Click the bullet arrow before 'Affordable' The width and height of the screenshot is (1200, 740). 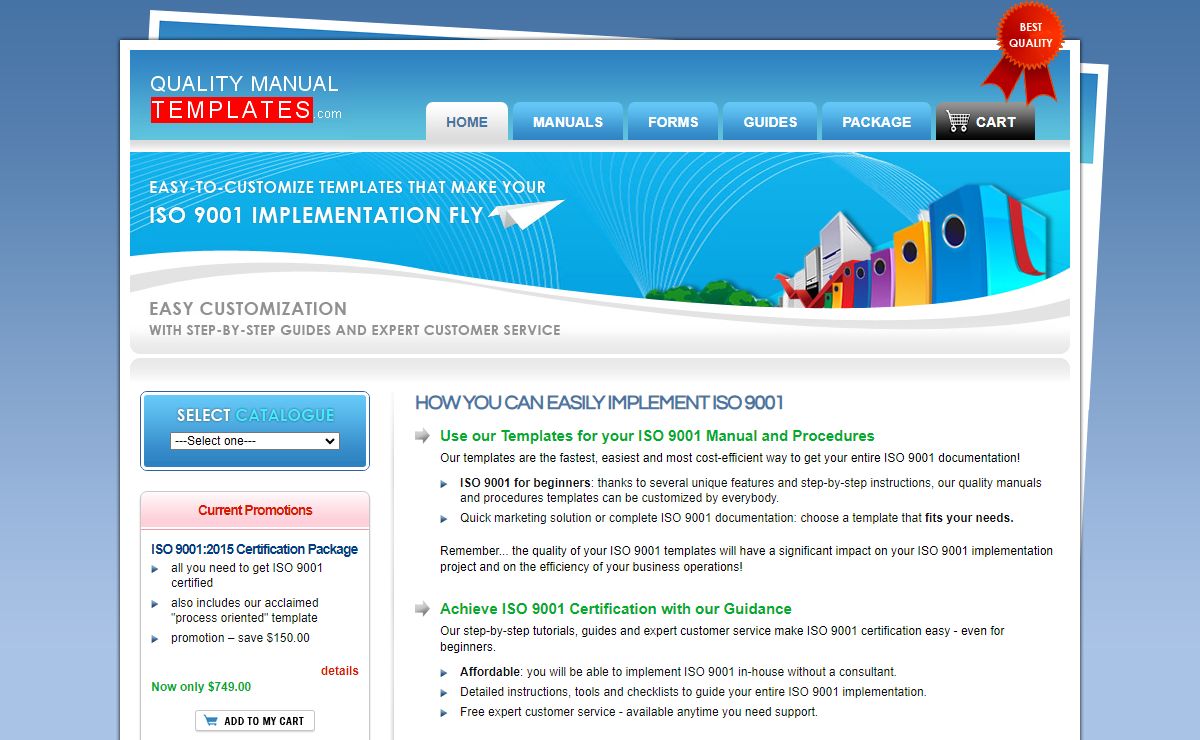(445, 673)
